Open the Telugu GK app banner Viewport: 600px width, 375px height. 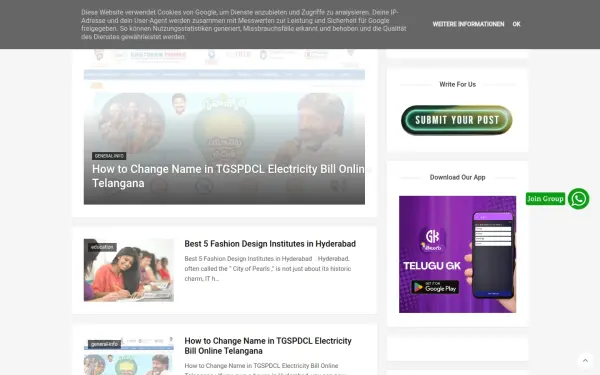click(x=457, y=254)
